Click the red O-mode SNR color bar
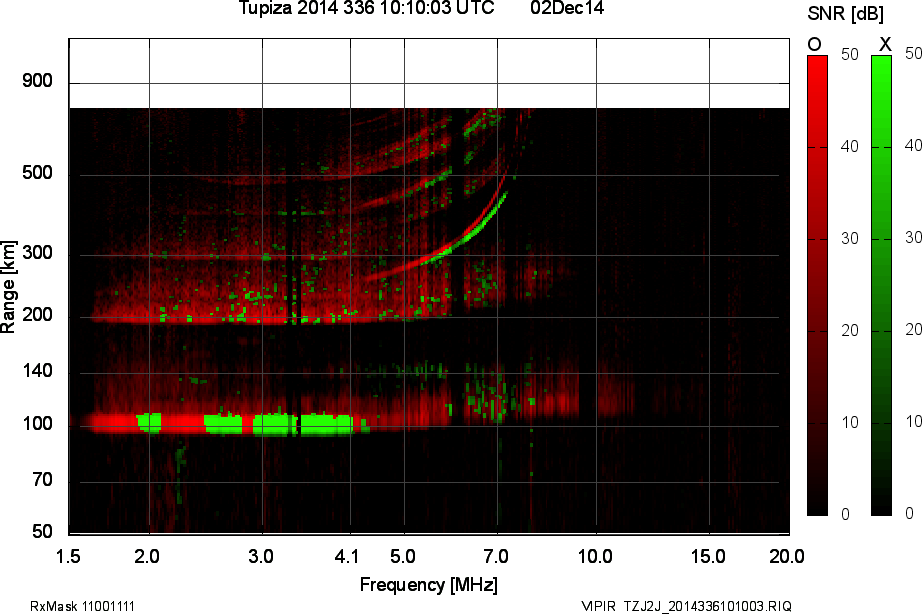922x614 pixels. (817, 285)
